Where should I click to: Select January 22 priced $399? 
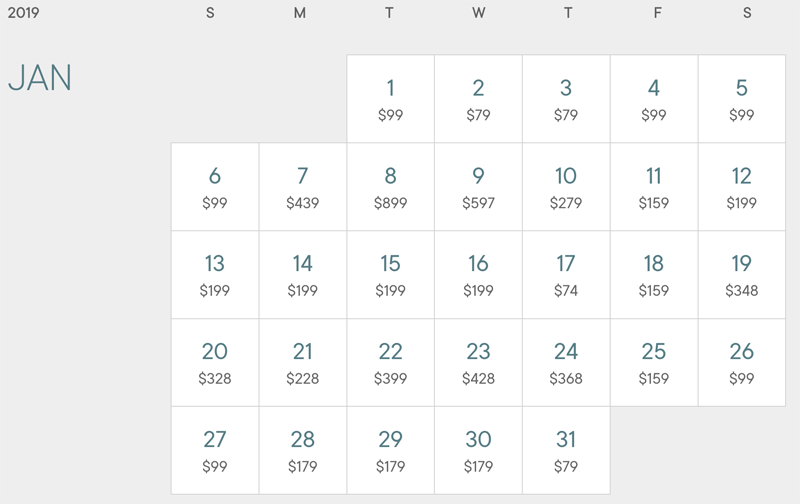pyautogui.click(x=390, y=363)
